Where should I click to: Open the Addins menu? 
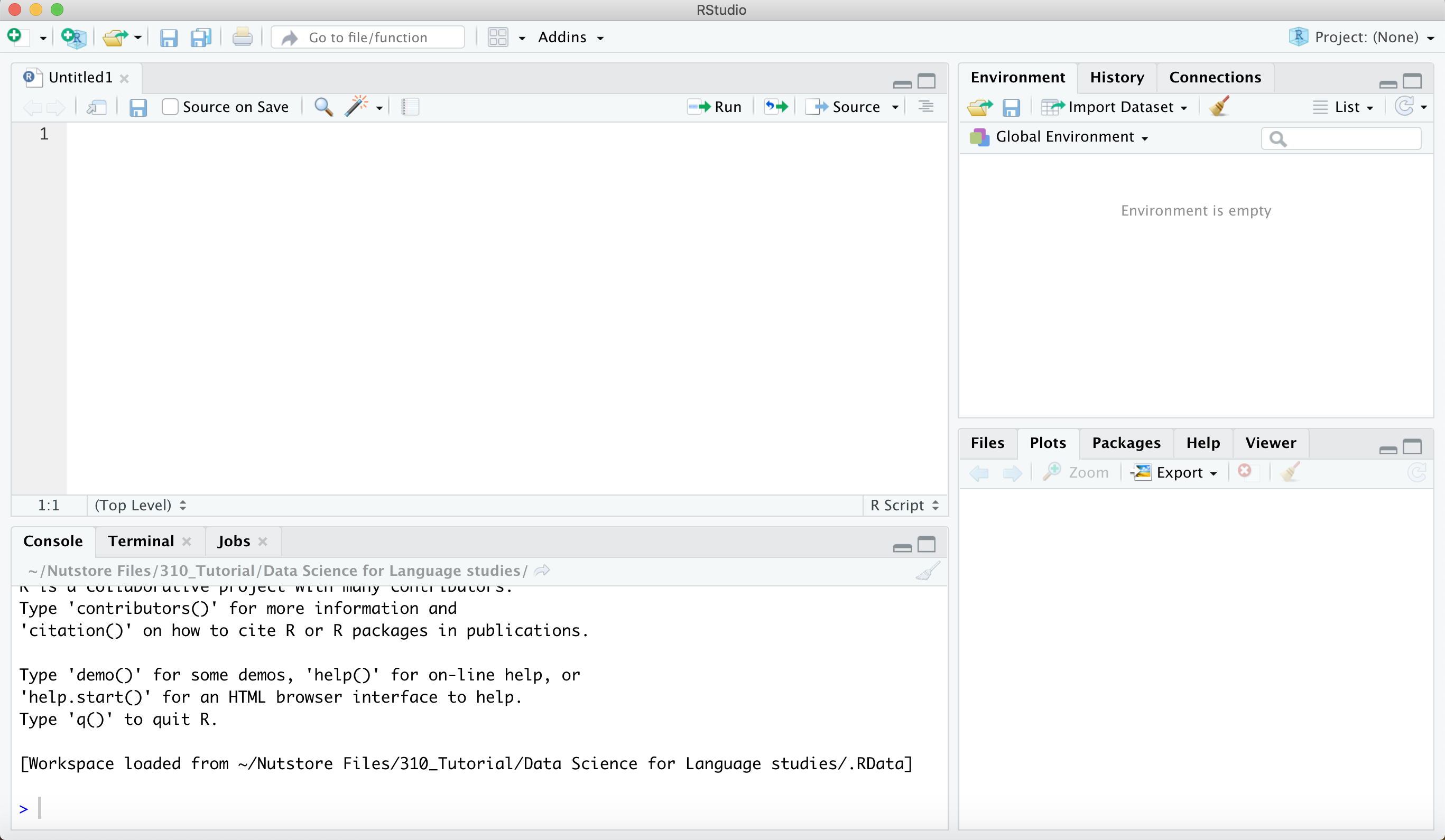point(570,37)
